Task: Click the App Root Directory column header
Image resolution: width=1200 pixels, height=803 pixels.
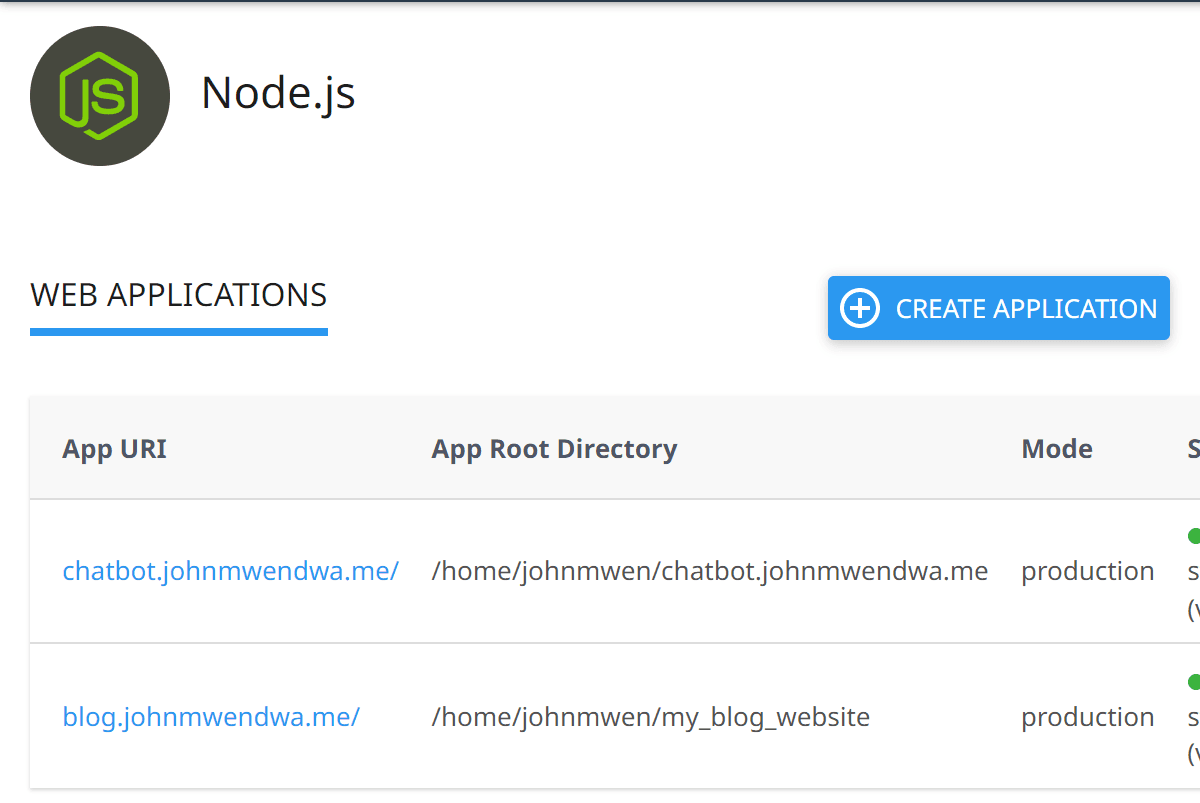Action: (554, 448)
